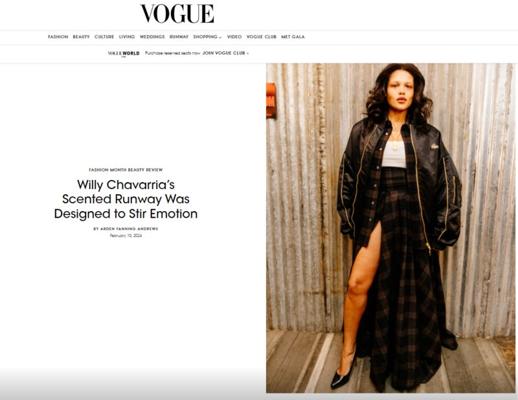Go to the Runway section
Viewport: 518px width, 400px height.
tap(179, 37)
